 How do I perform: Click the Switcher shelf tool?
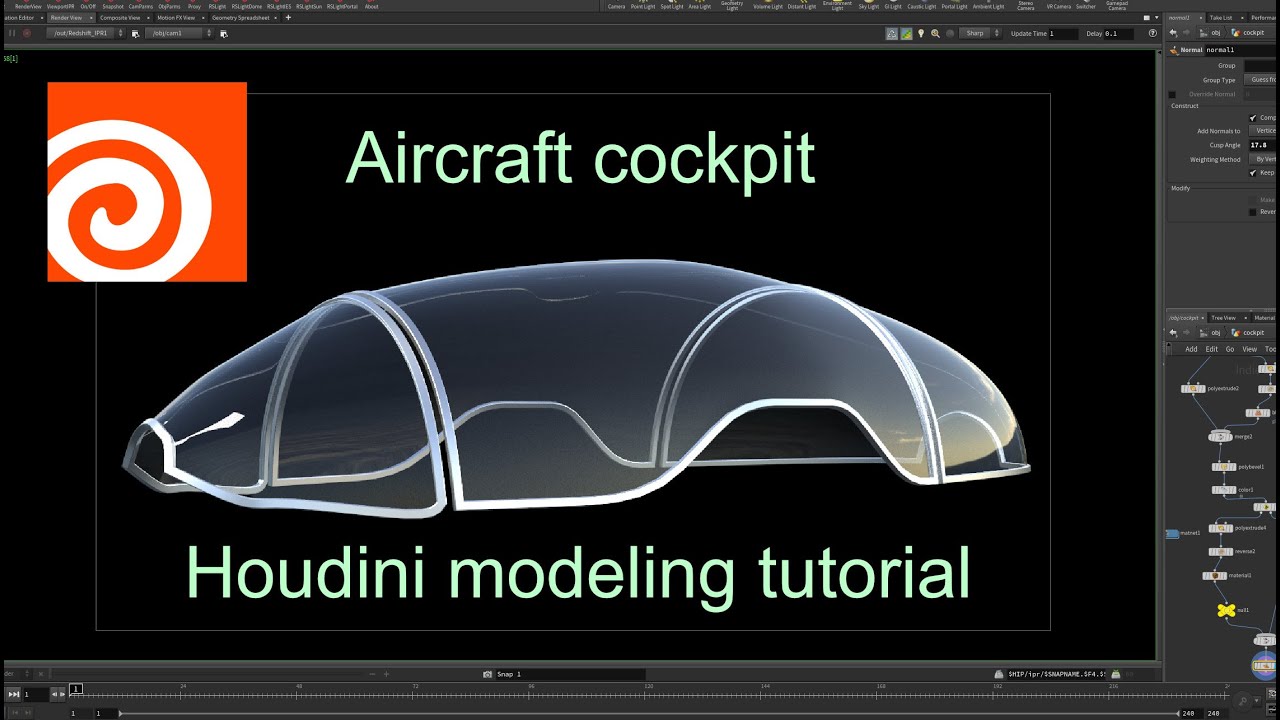[1086, 7]
